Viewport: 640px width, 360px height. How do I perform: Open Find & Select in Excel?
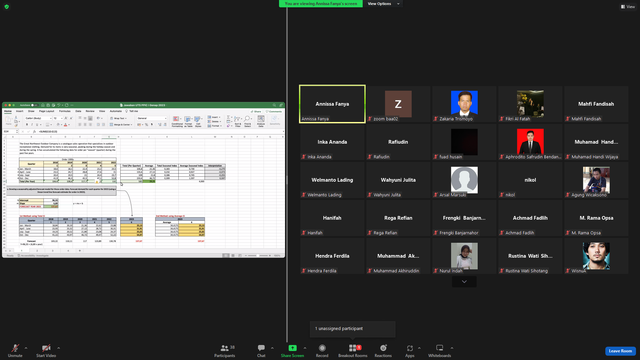point(247,122)
